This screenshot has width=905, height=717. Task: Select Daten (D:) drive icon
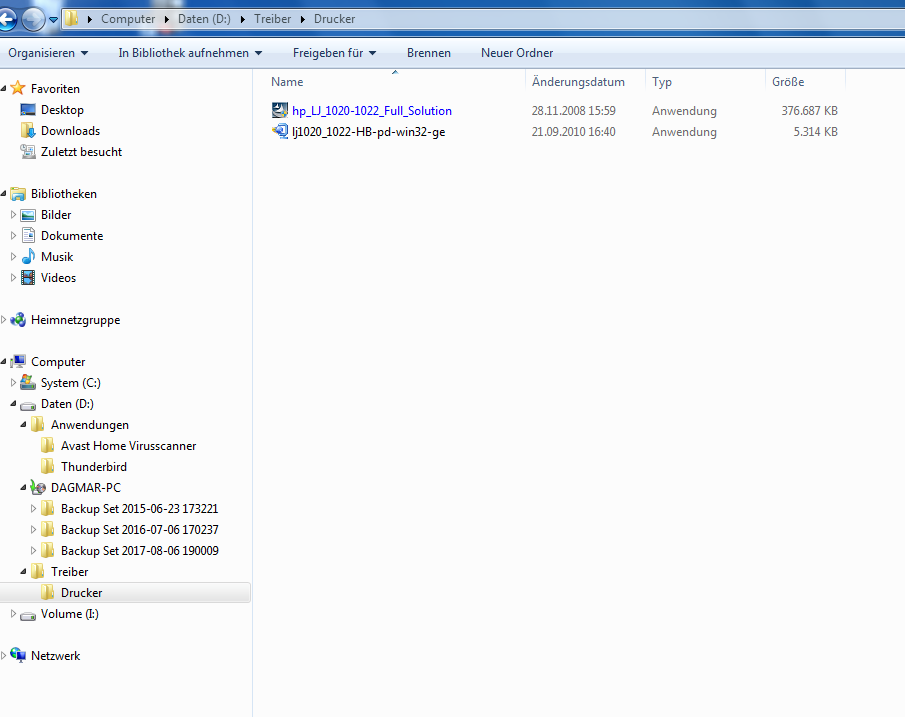coord(28,405)
